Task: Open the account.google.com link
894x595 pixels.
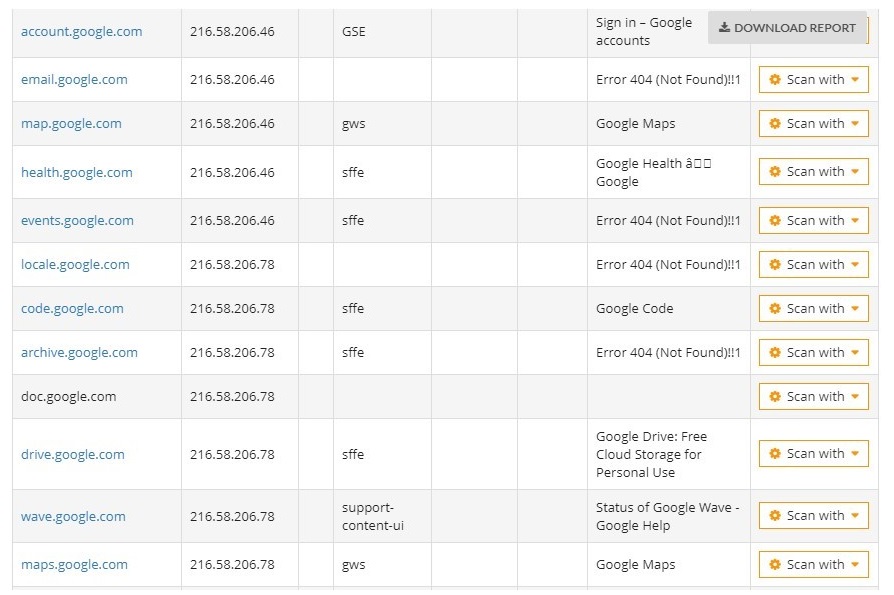Action: click(x=82, y=31)
